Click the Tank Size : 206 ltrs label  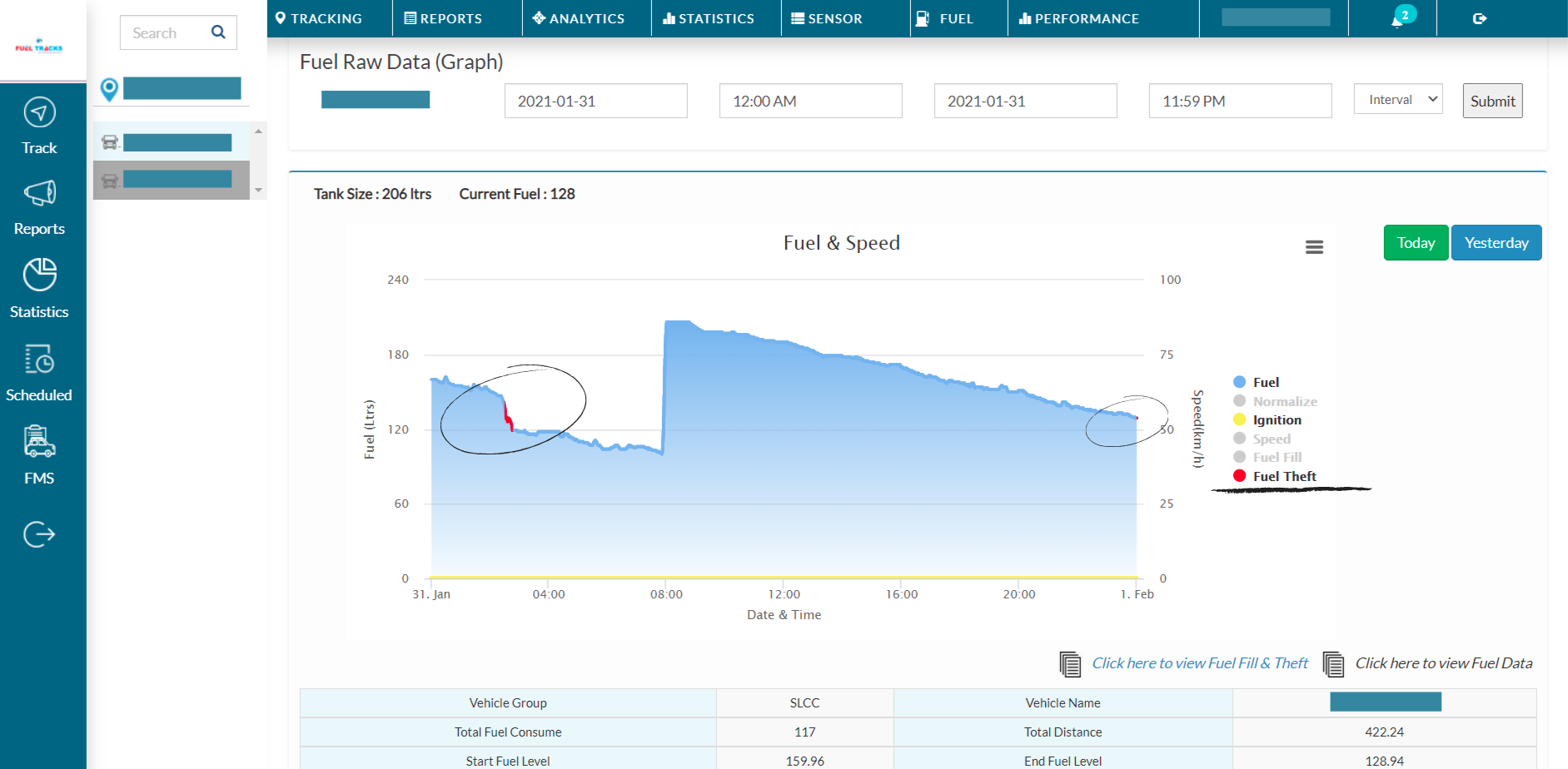[x=372, y=194]
